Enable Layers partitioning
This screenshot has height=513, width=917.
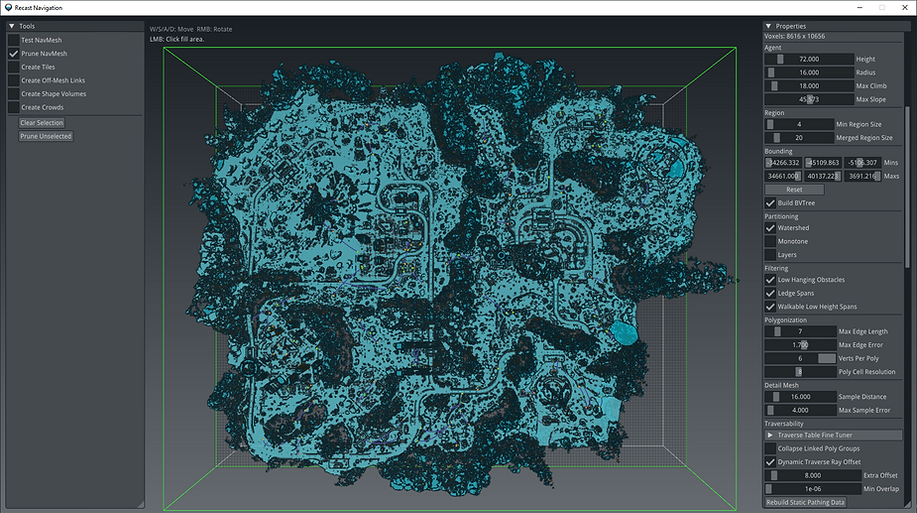tap(770, 255)
